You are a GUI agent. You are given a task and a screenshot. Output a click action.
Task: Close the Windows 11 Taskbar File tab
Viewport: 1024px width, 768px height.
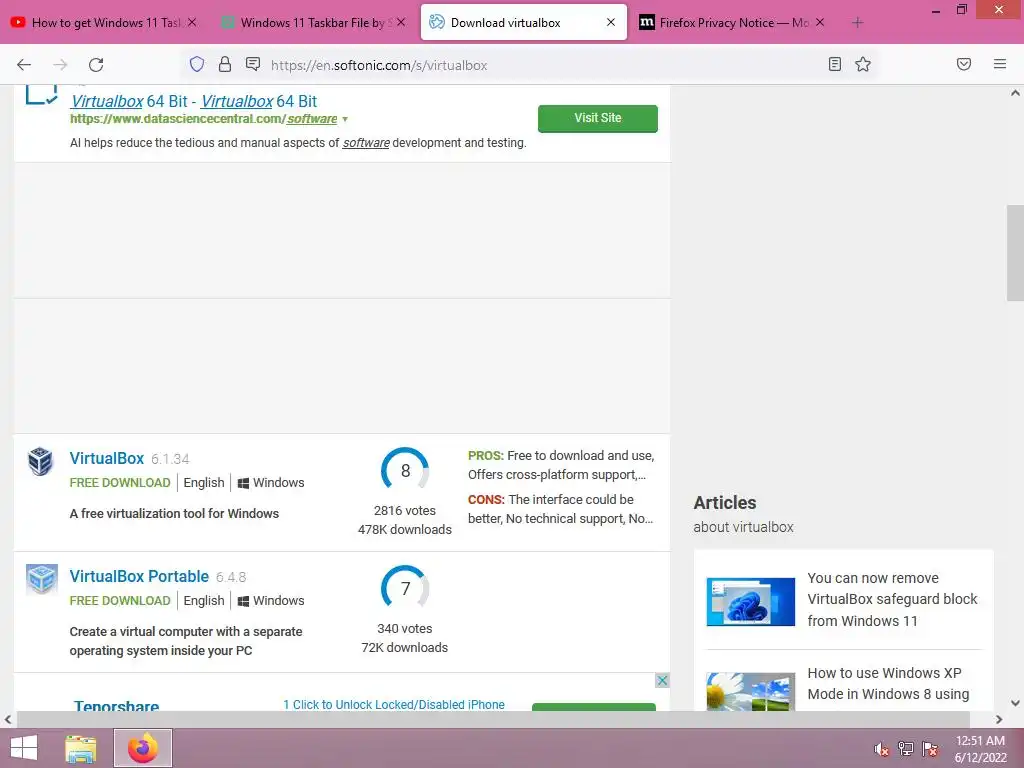pos(401,22)
